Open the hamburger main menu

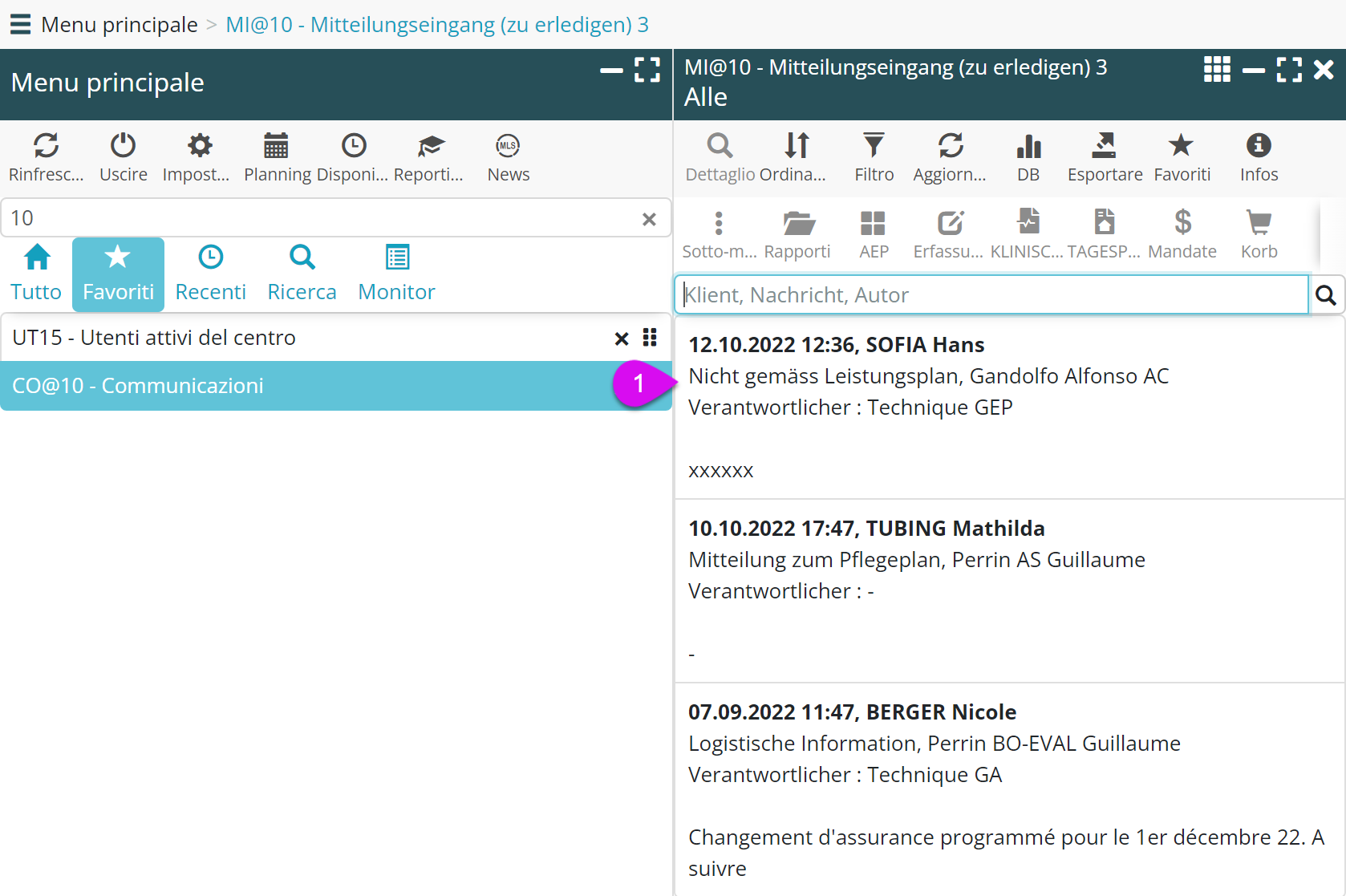click(x=20, y=24)
